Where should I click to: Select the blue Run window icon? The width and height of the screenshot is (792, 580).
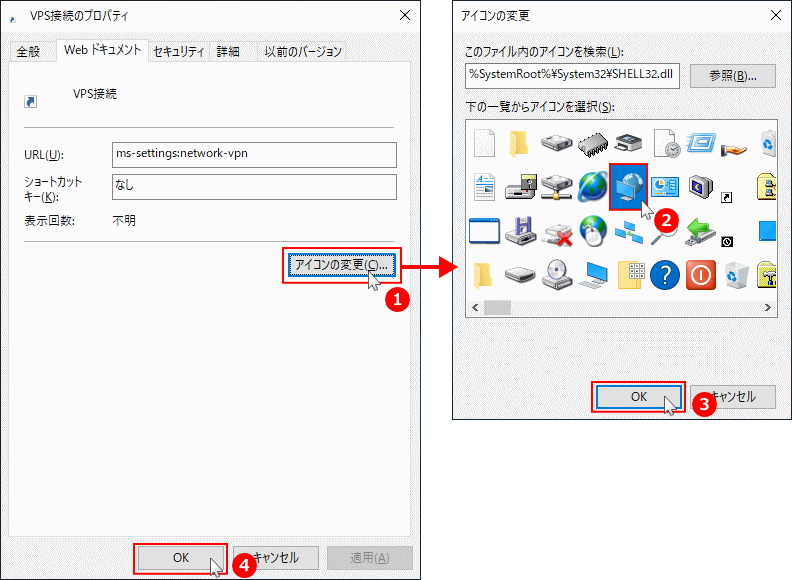(x=700, y=143)
